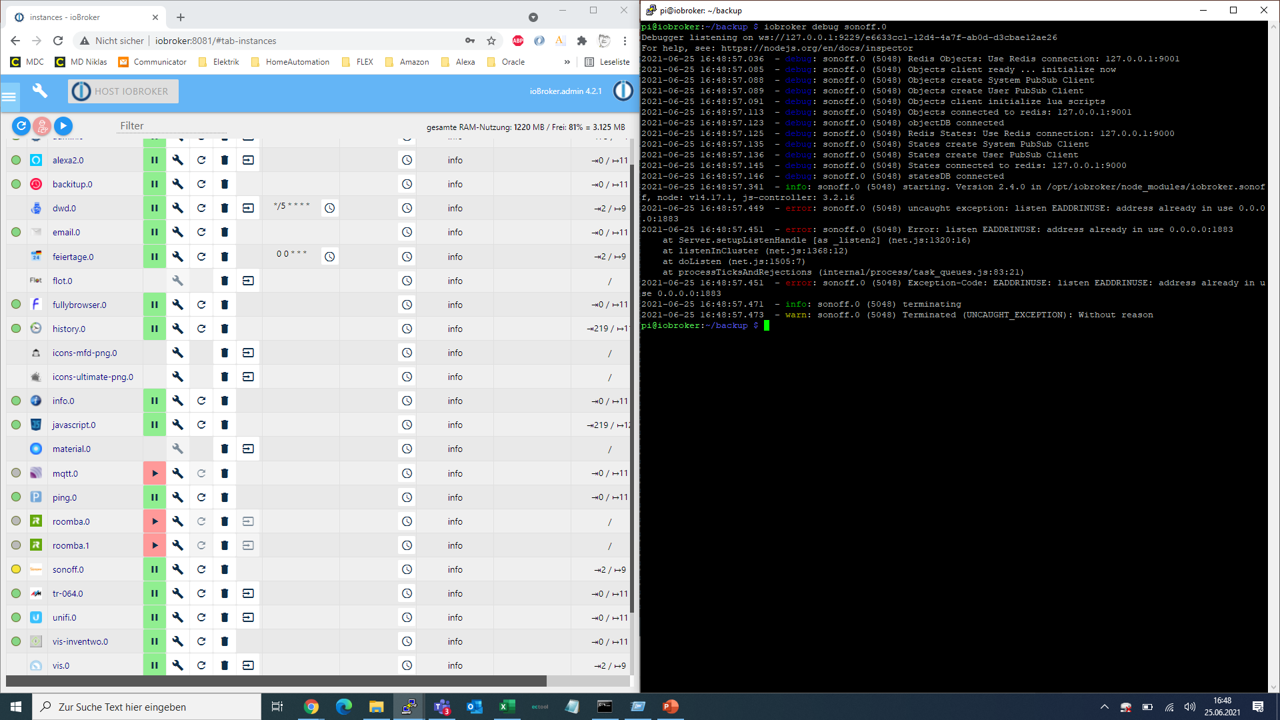
Task: Set restart schedule clock for alexa2.0
Action: (407, 160)
